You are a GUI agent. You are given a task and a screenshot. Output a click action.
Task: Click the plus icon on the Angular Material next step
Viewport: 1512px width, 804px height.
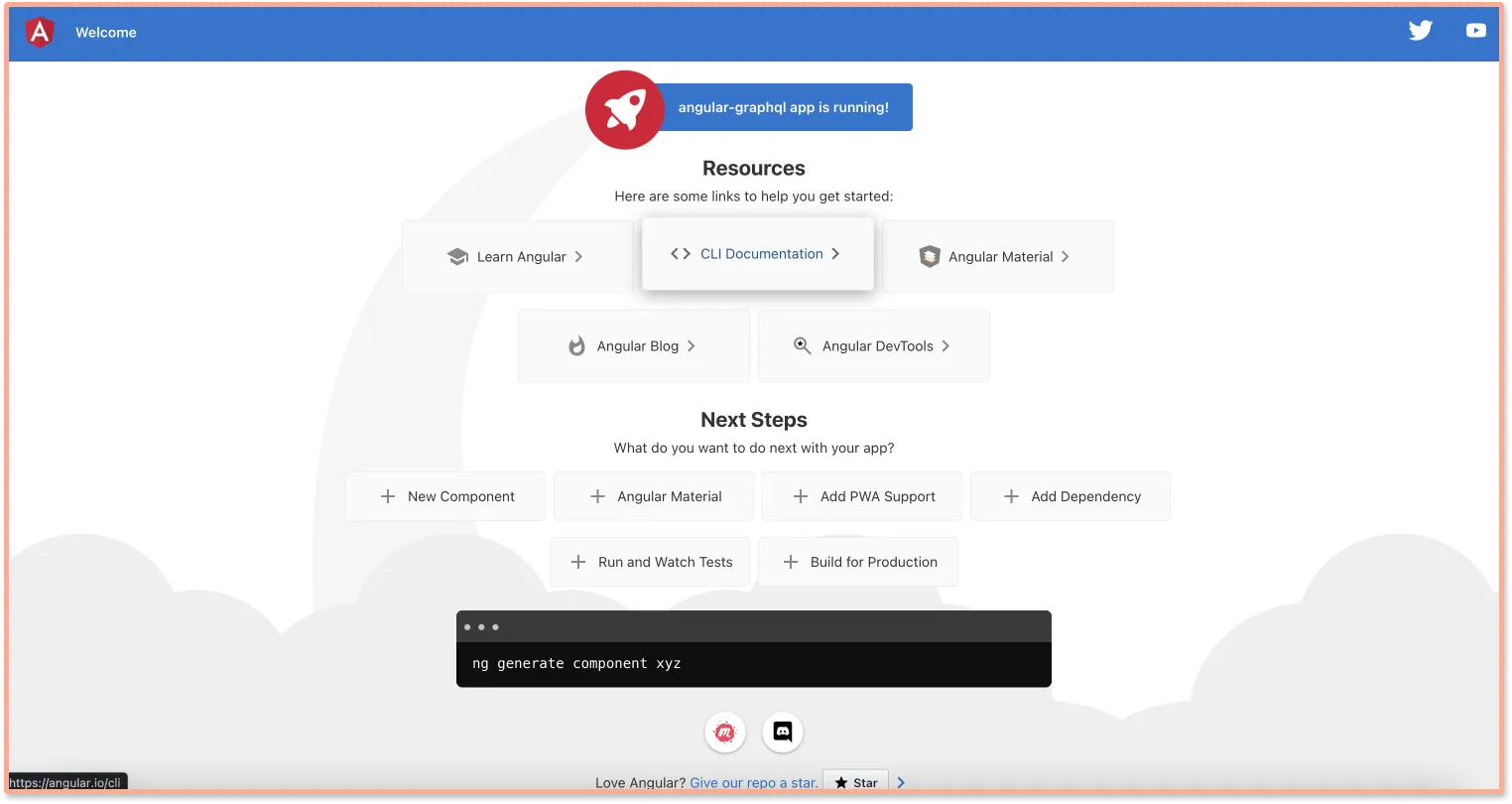point(597,496)
